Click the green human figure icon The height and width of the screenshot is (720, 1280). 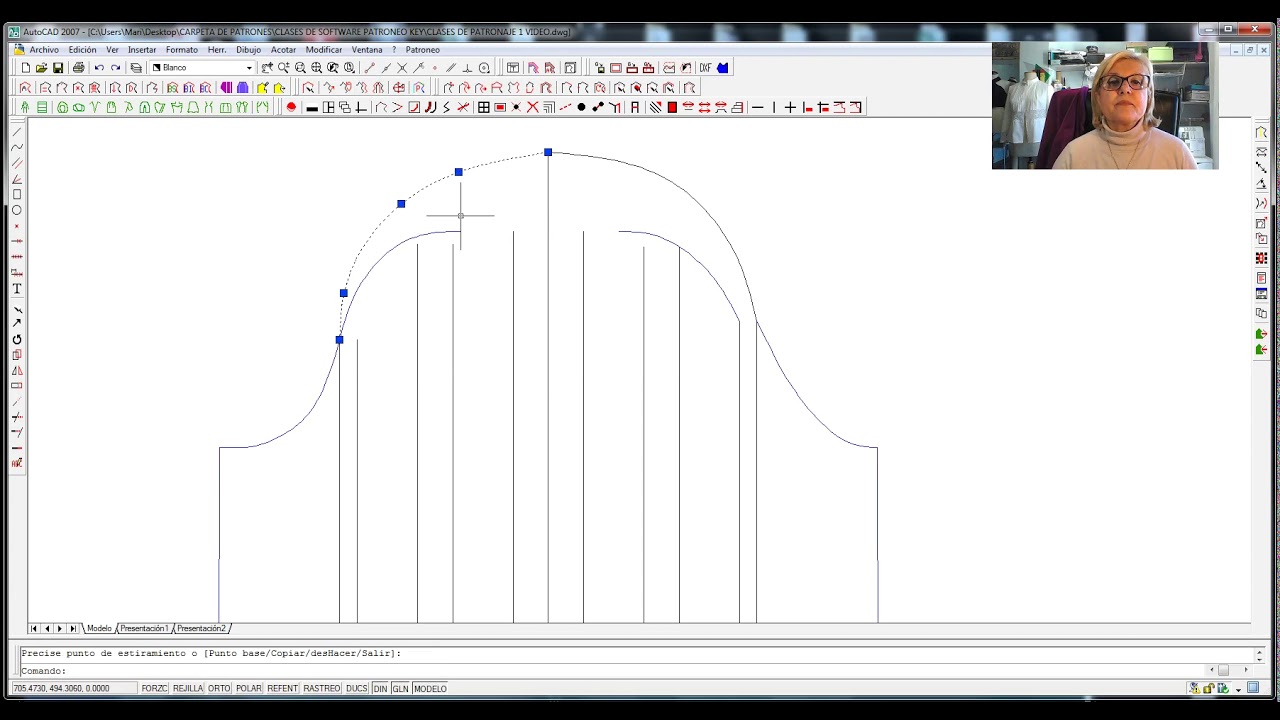click(x=25, y=107)
